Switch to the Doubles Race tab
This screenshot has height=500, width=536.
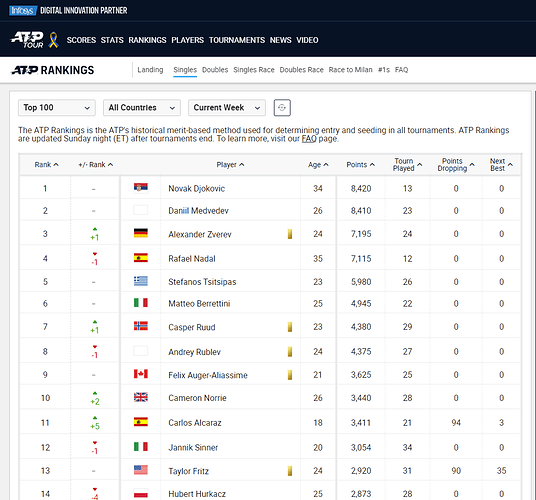click(302, 70)
